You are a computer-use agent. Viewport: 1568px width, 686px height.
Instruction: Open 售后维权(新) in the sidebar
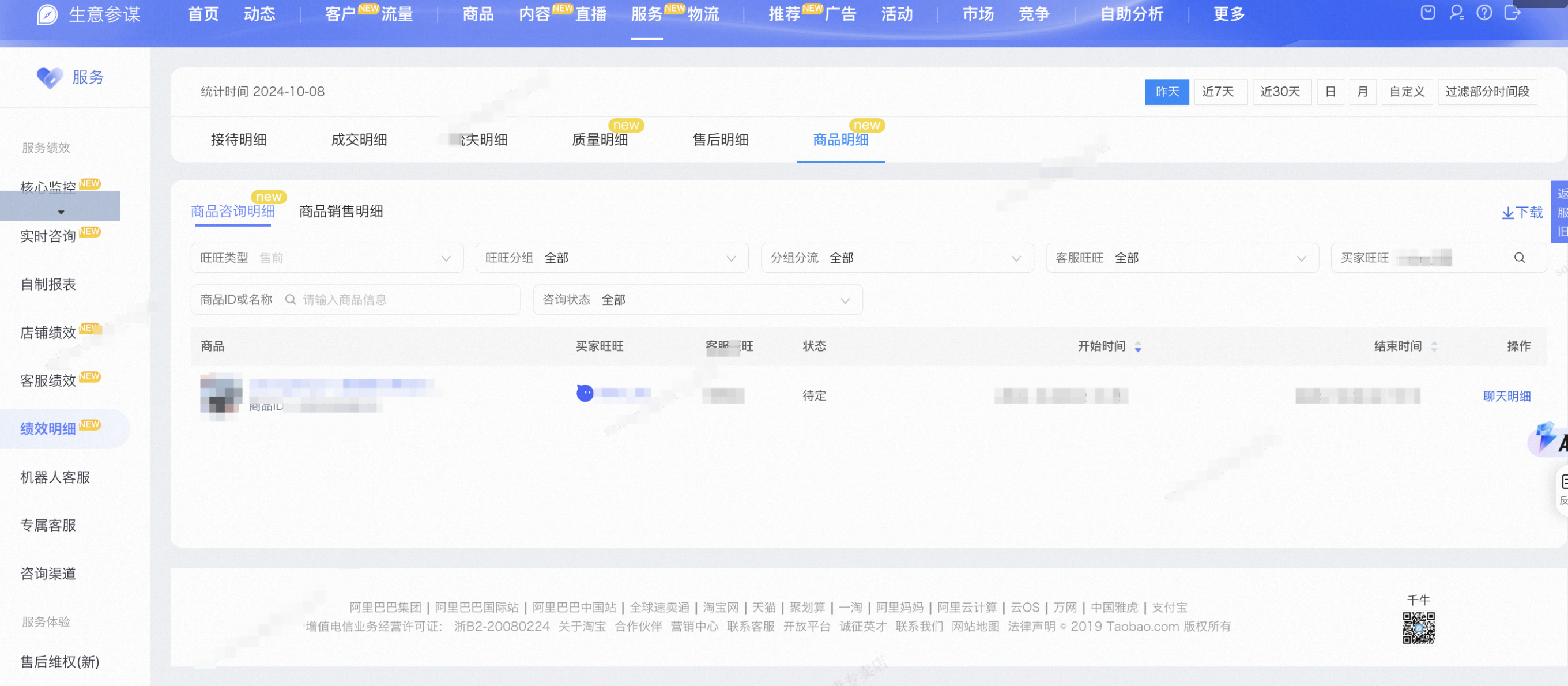pos(59,662)
